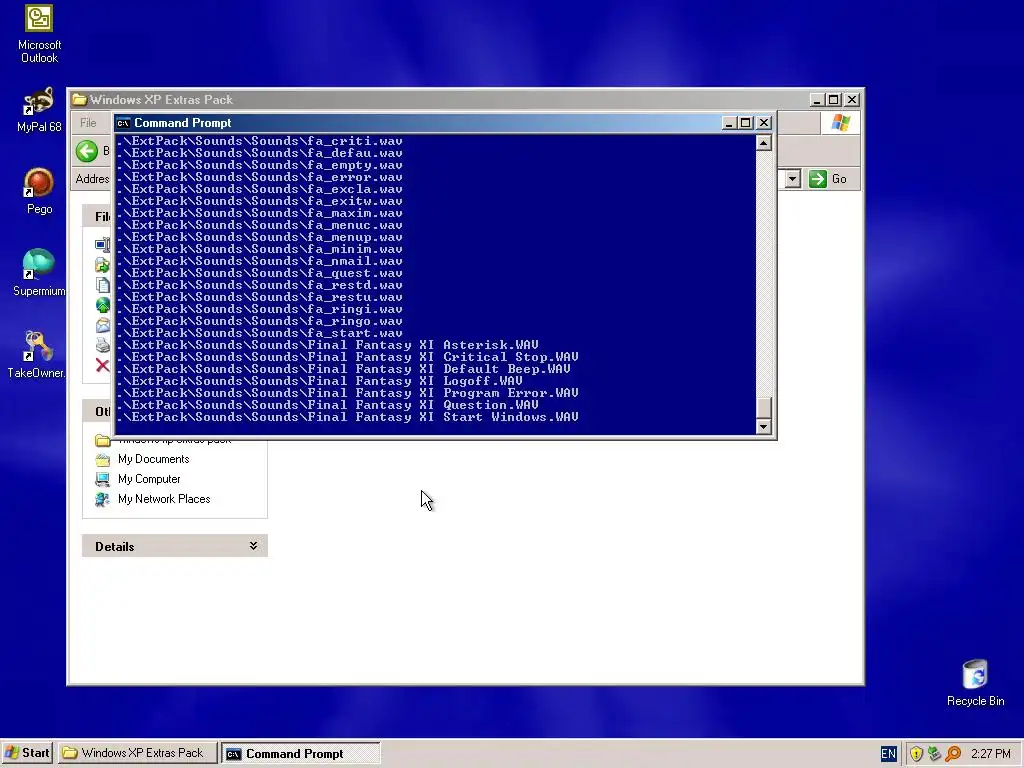
Task: Select the TakeOwner desktop shortcut
Action: click(x=36, y=355)
